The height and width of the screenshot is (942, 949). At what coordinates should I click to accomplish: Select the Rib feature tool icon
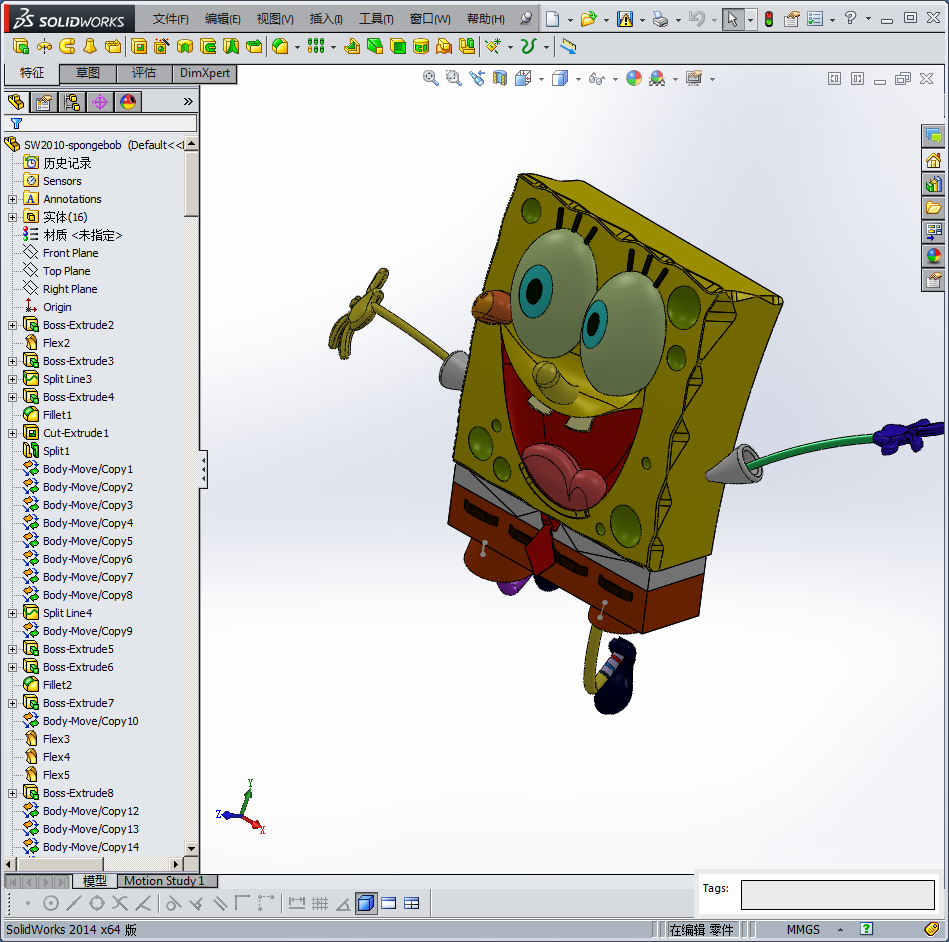[x=351, y=46]
